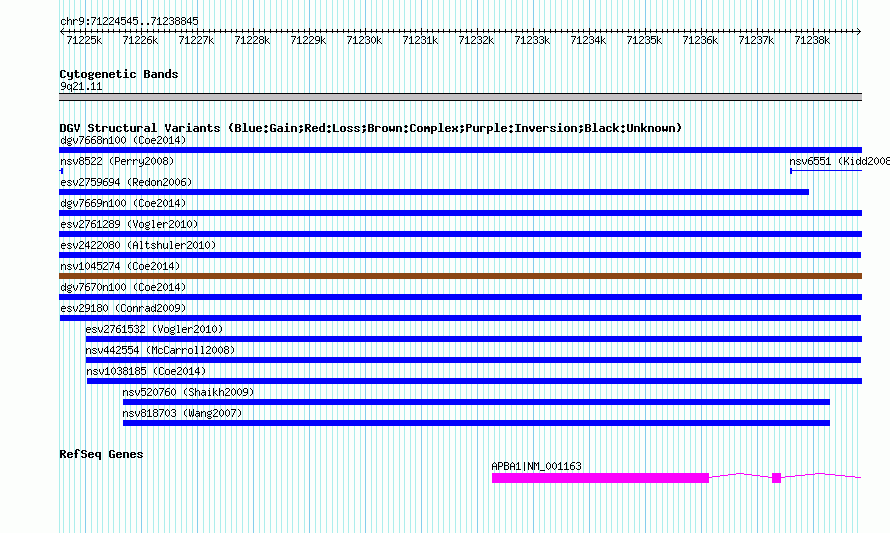The height and width of the screenshot is (533, 890).
Task: Select the nsv520760 (Shaikh2009) variant bar
Action: click(x=476, y=402)
